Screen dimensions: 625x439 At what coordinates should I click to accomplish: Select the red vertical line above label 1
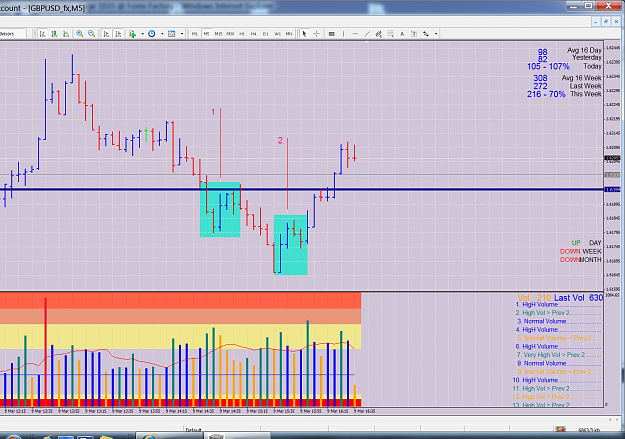click(x=220, y=142)
